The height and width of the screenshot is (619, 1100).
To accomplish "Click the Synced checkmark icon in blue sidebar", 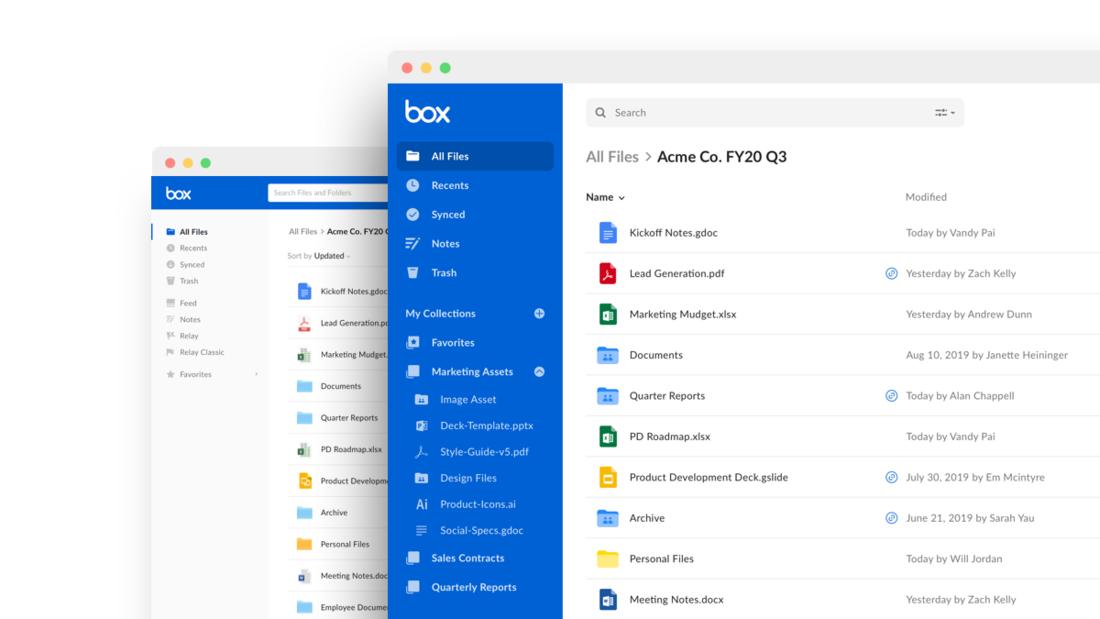I will click(412, 214).
